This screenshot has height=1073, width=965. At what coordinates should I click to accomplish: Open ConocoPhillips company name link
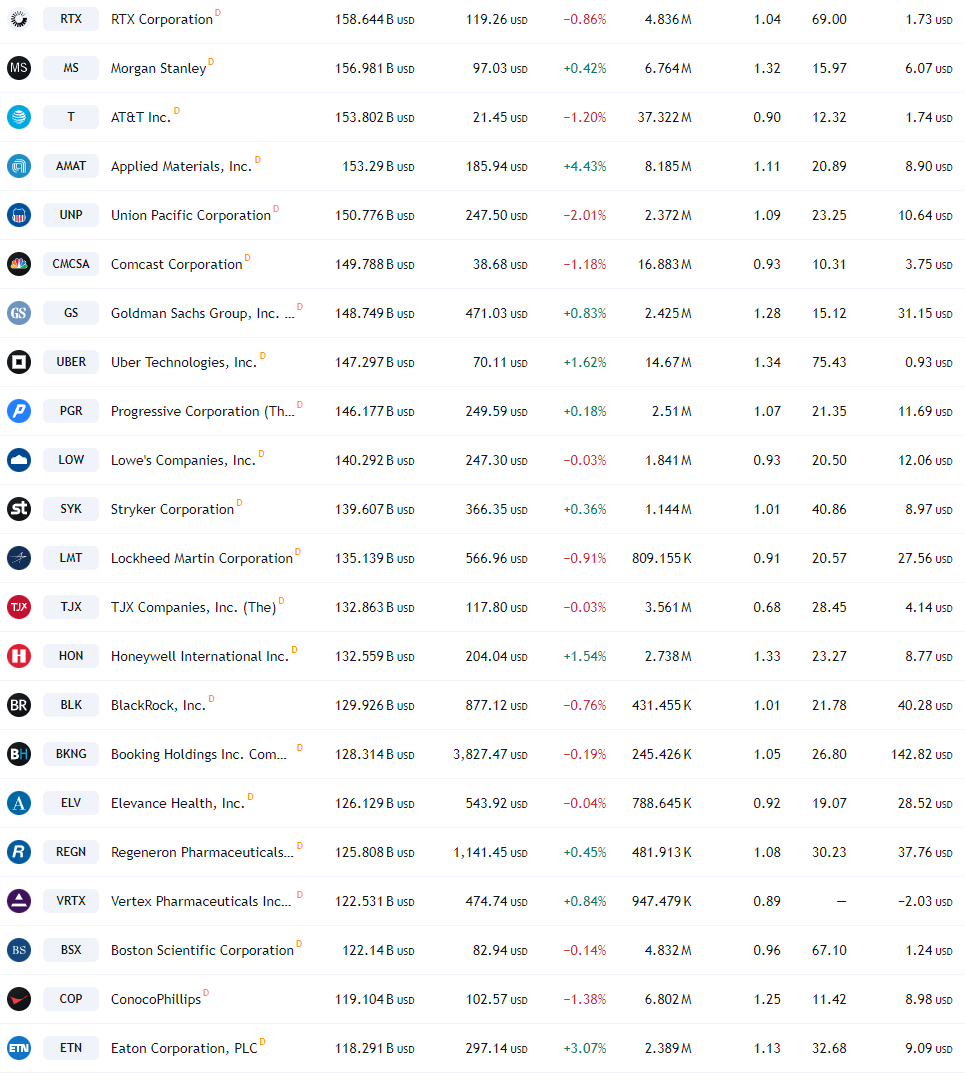click(156, 1000)
